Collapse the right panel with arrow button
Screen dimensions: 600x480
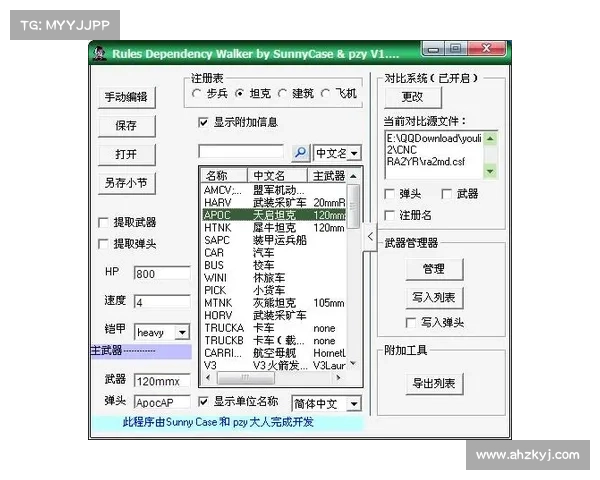[x=369, y=236]
